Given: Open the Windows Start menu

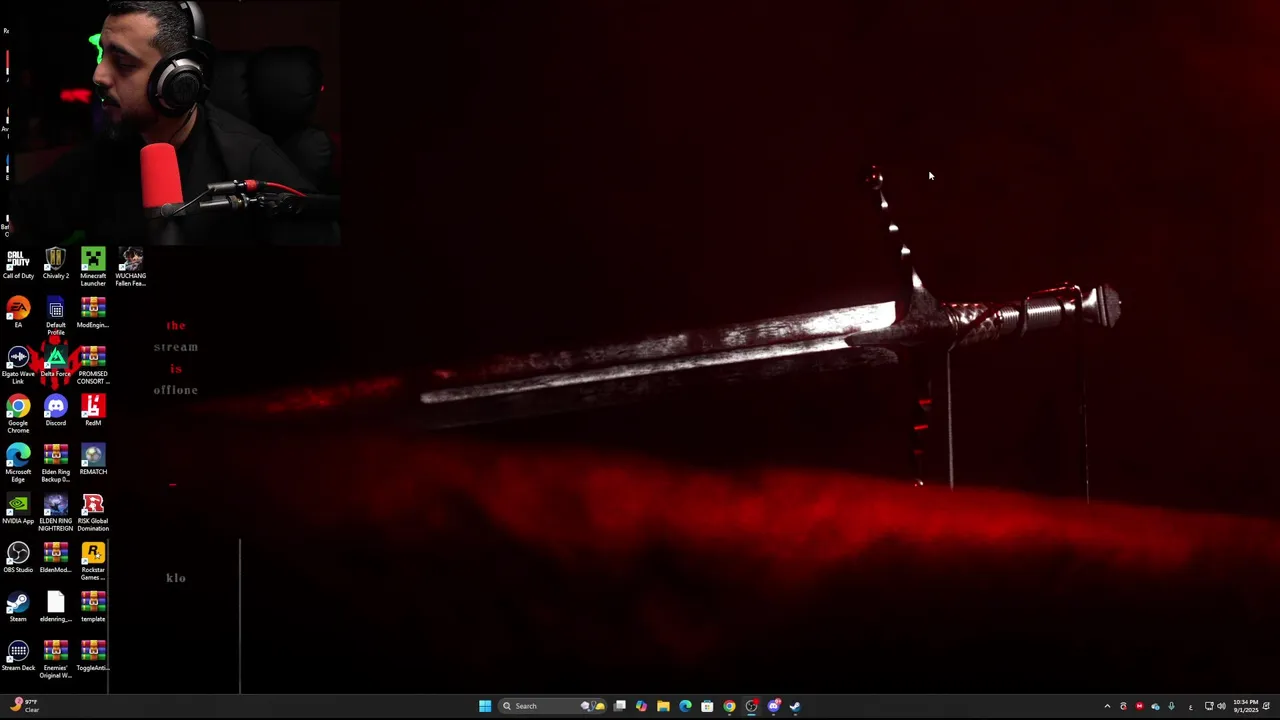Looking at the screenshot, I should point(485,706).
